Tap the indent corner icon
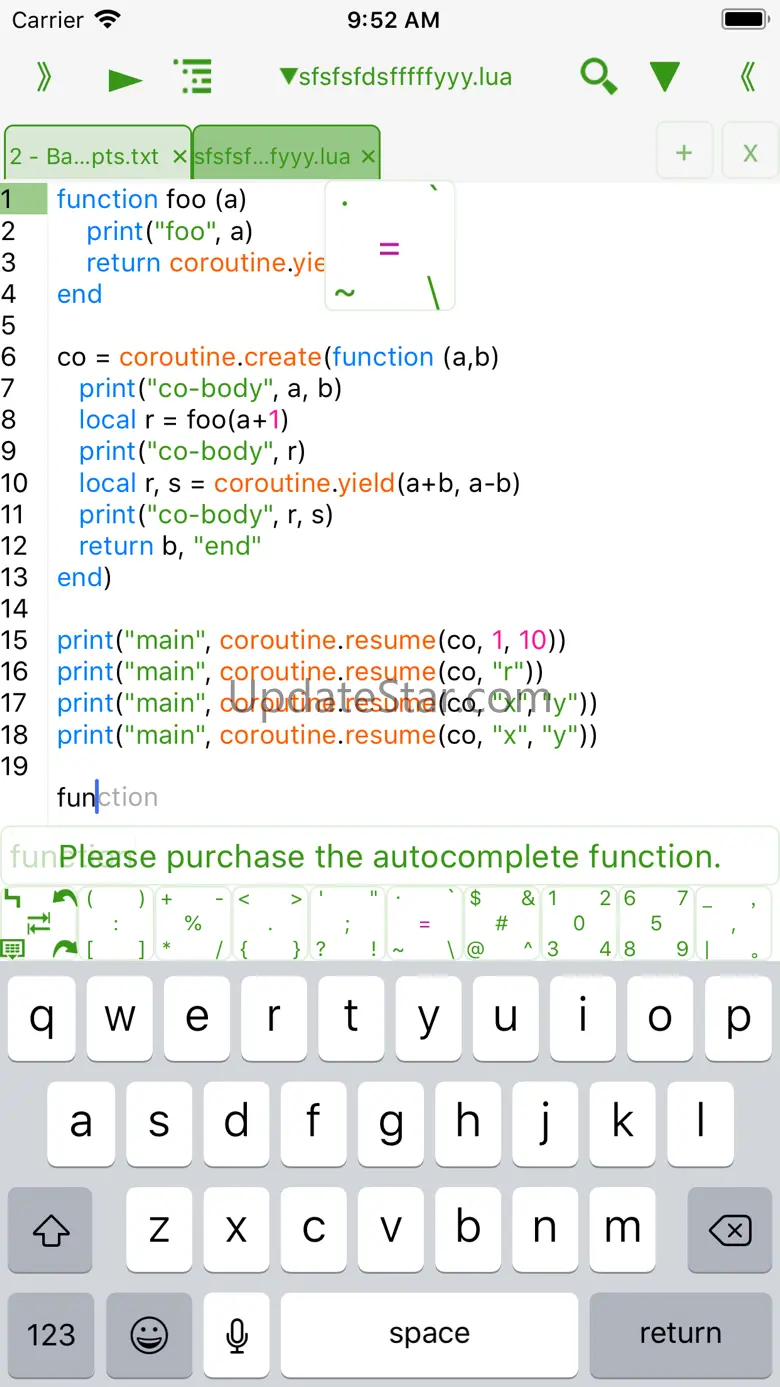780x1387 pixels. [12, 897]
